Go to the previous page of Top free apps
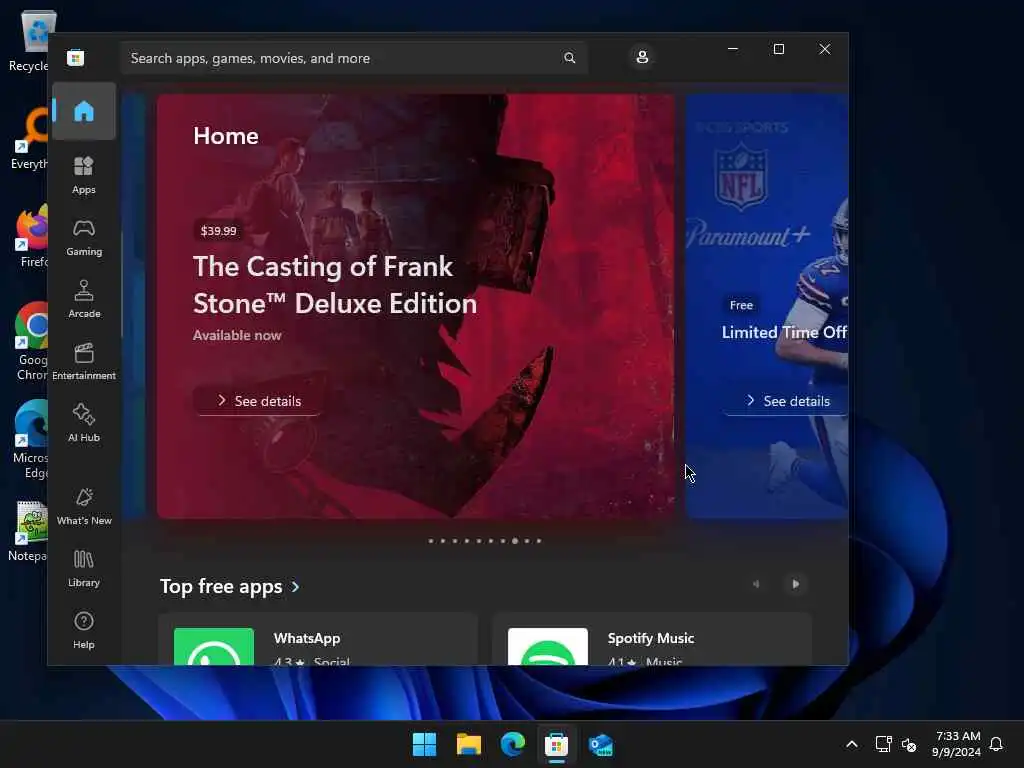 pyautogui.click(x=756, y=584)
